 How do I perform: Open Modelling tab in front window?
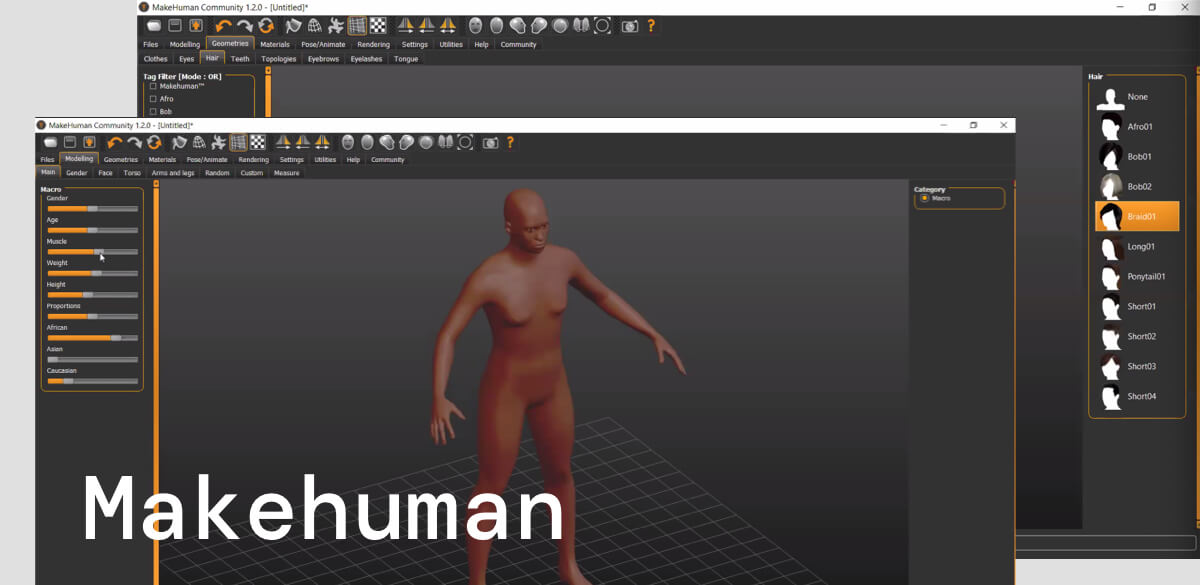tap(79, 159)
